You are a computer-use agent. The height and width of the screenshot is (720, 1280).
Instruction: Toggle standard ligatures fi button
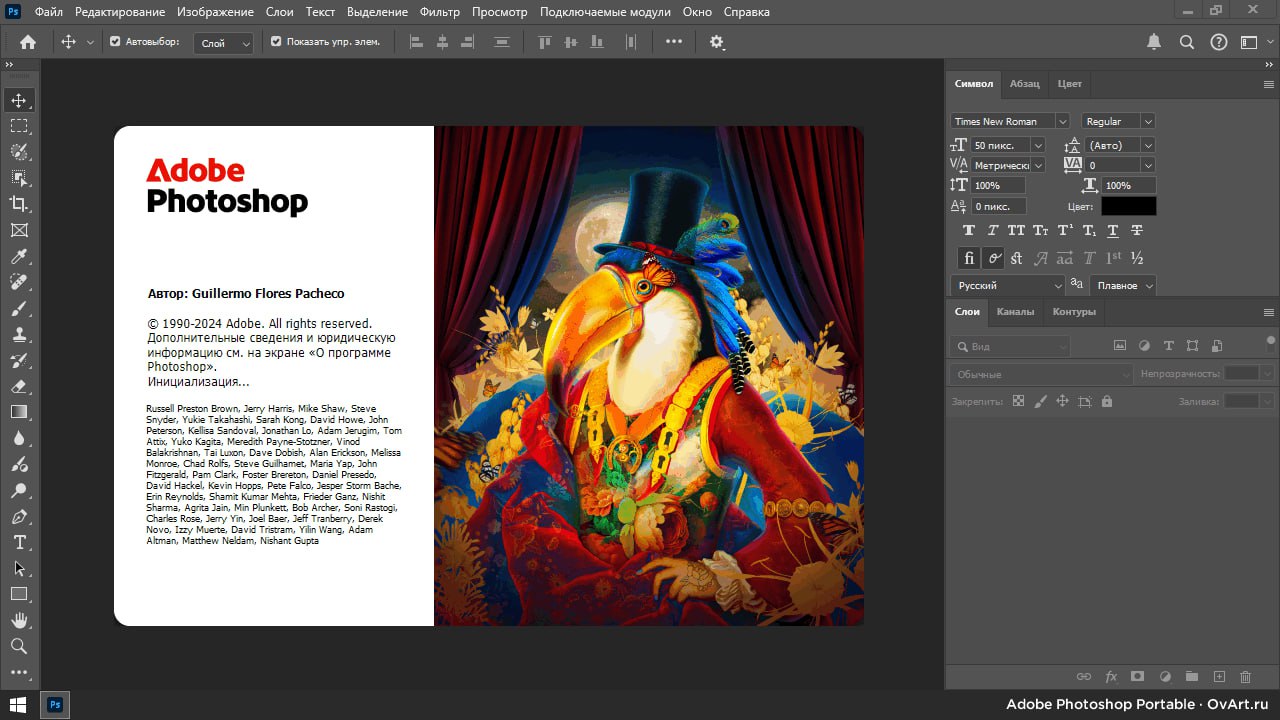tap(969, 258)
